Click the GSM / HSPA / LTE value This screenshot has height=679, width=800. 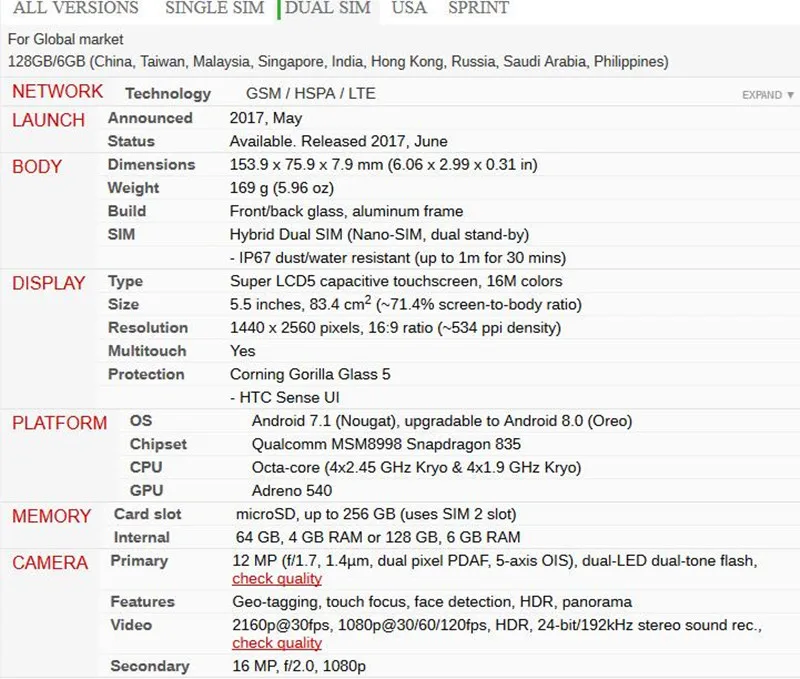(311, 93)
